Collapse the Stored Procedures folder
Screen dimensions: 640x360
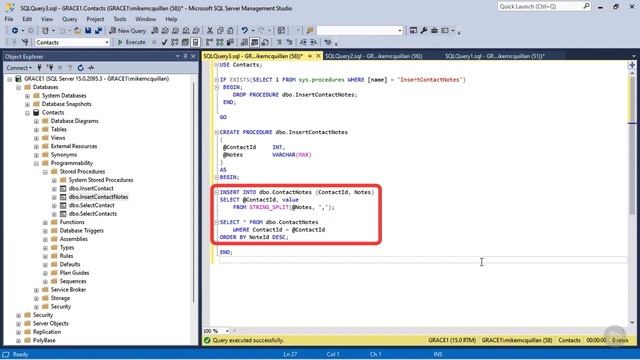click(45, 172)
